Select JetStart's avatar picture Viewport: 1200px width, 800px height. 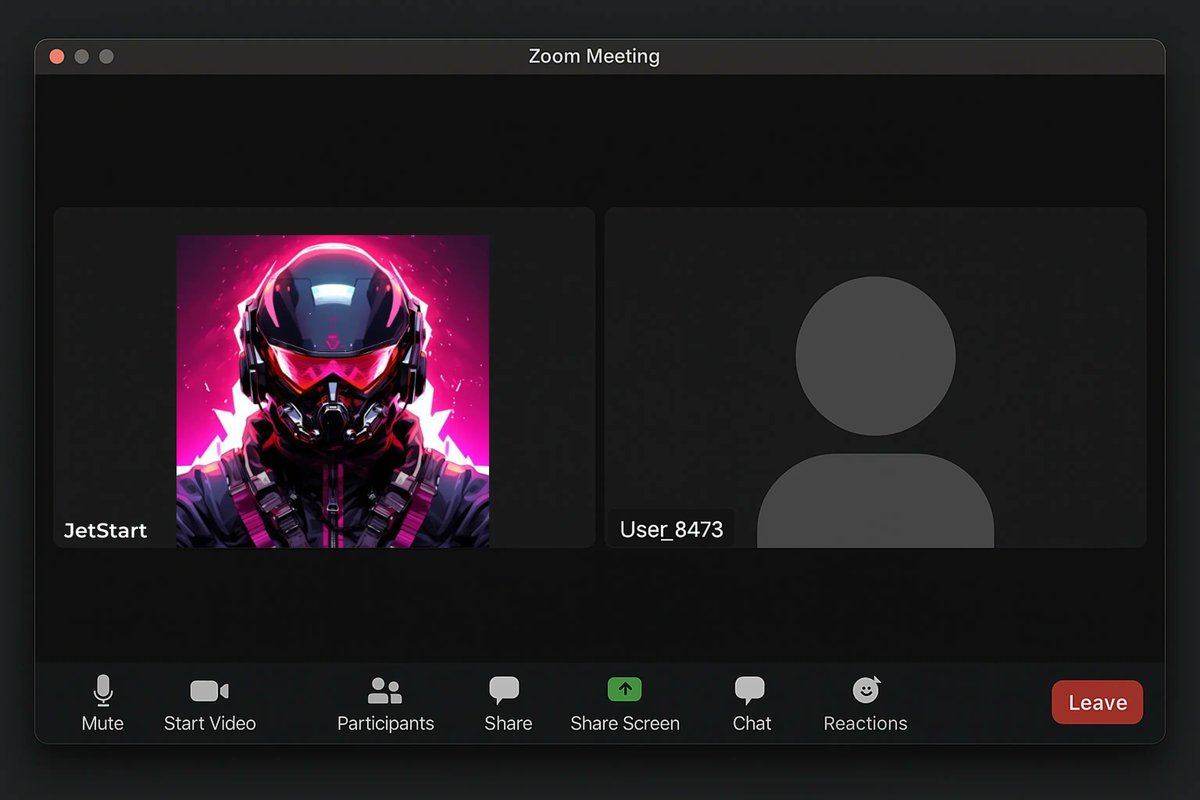[333, 391]
